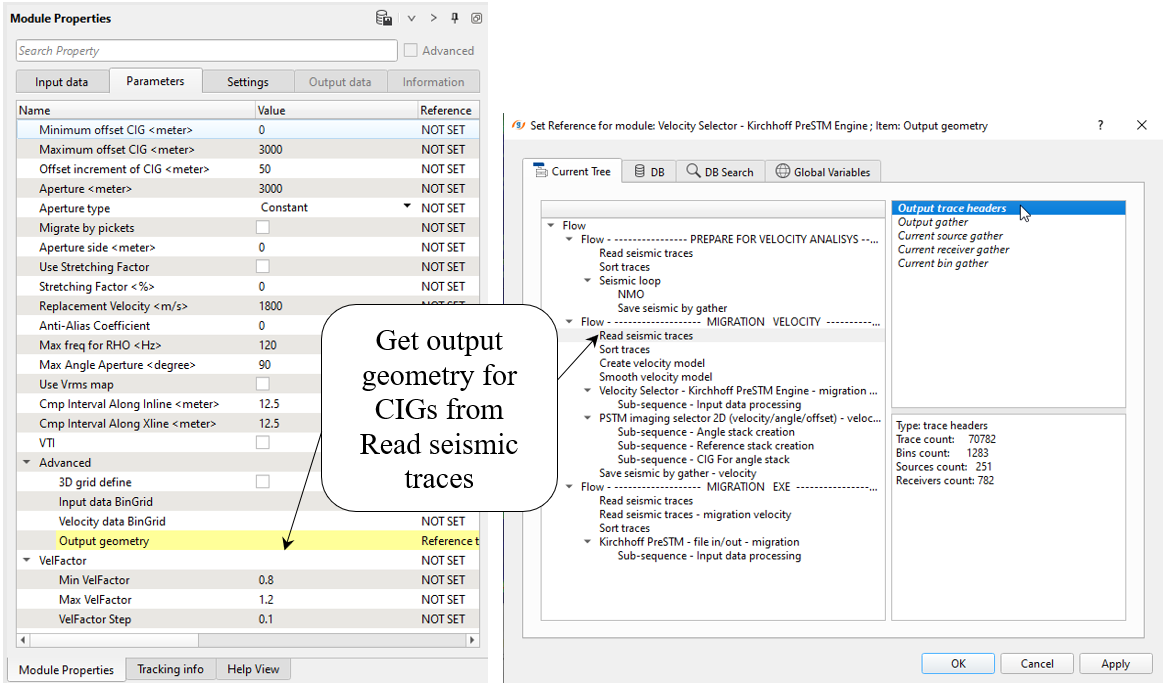Toggle the Migrate by pickets checkbox
This screenshot has width=1165, height=683.
tap(263, 228)
